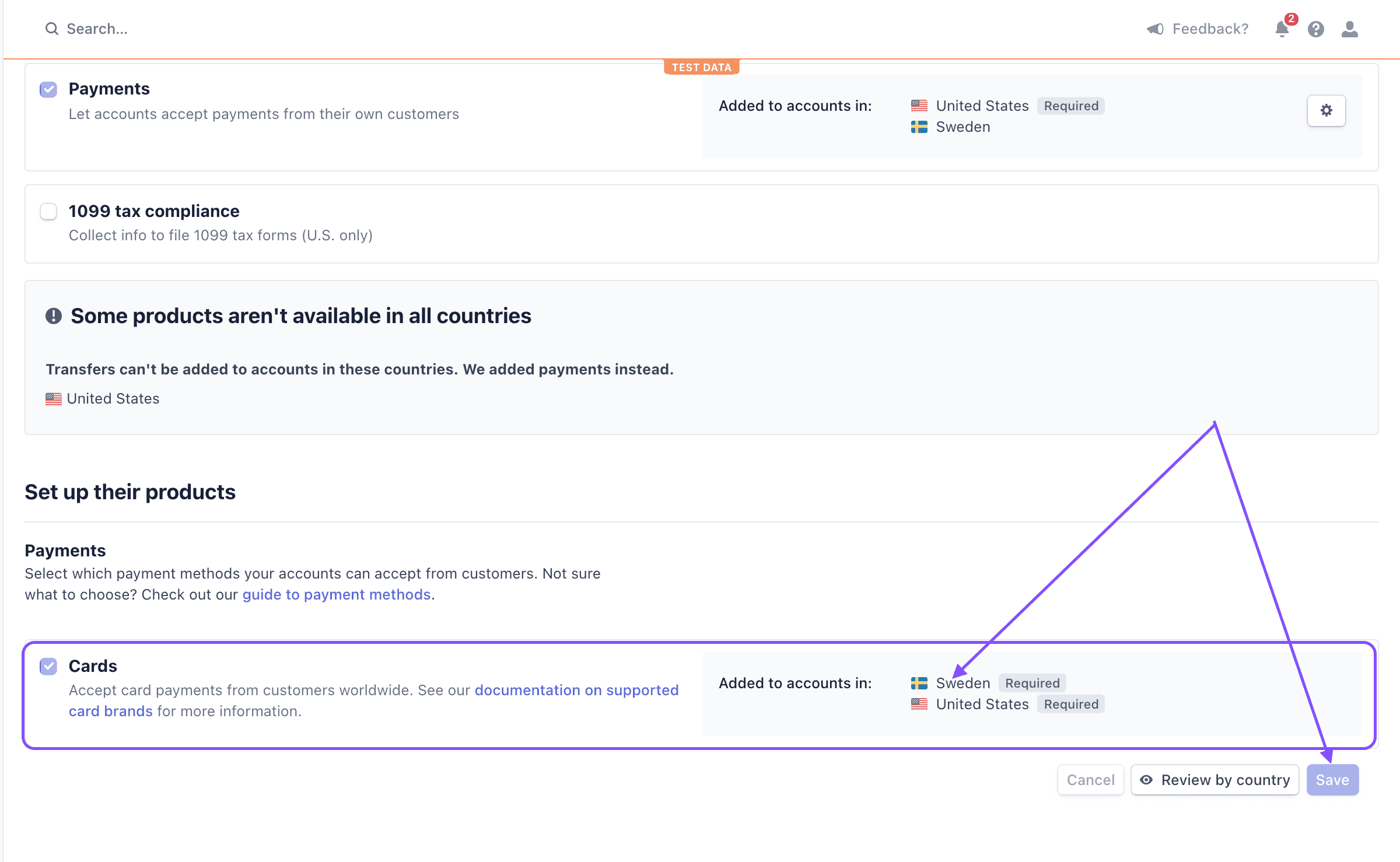
Task: Open documentation on supported card brands link
Action: (x=373, y=700)
